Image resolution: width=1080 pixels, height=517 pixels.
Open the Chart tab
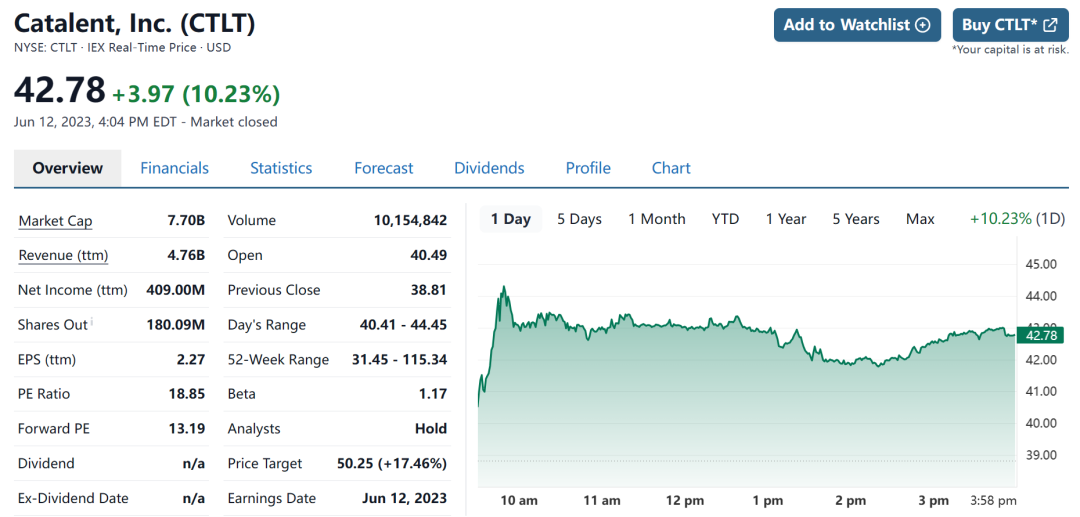(671, 168)
